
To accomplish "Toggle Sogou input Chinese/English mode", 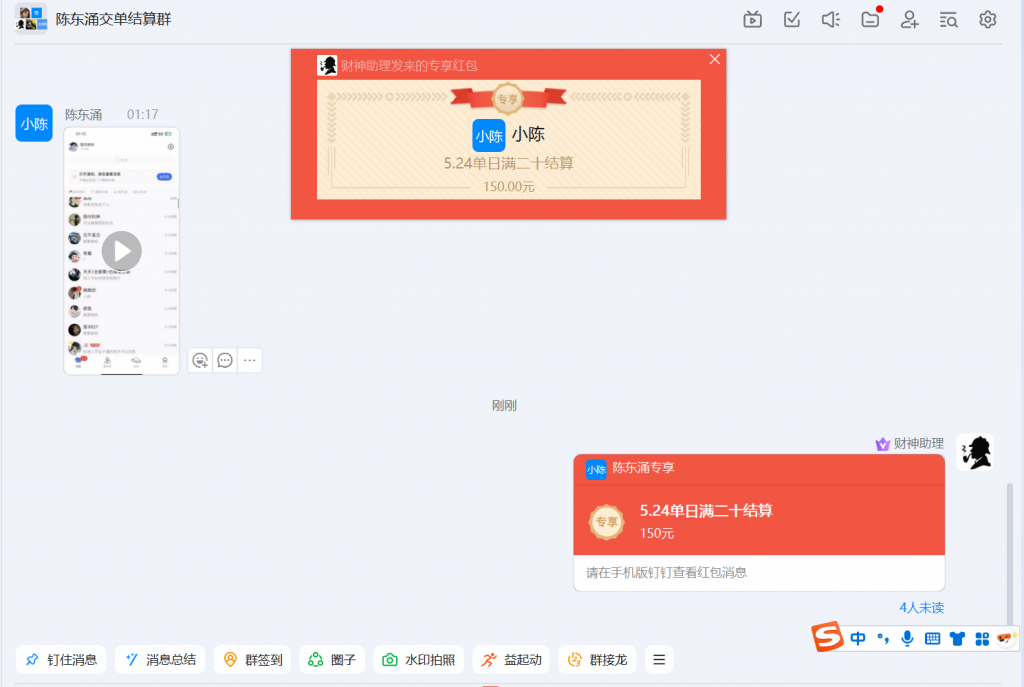I will click(858, 638).
